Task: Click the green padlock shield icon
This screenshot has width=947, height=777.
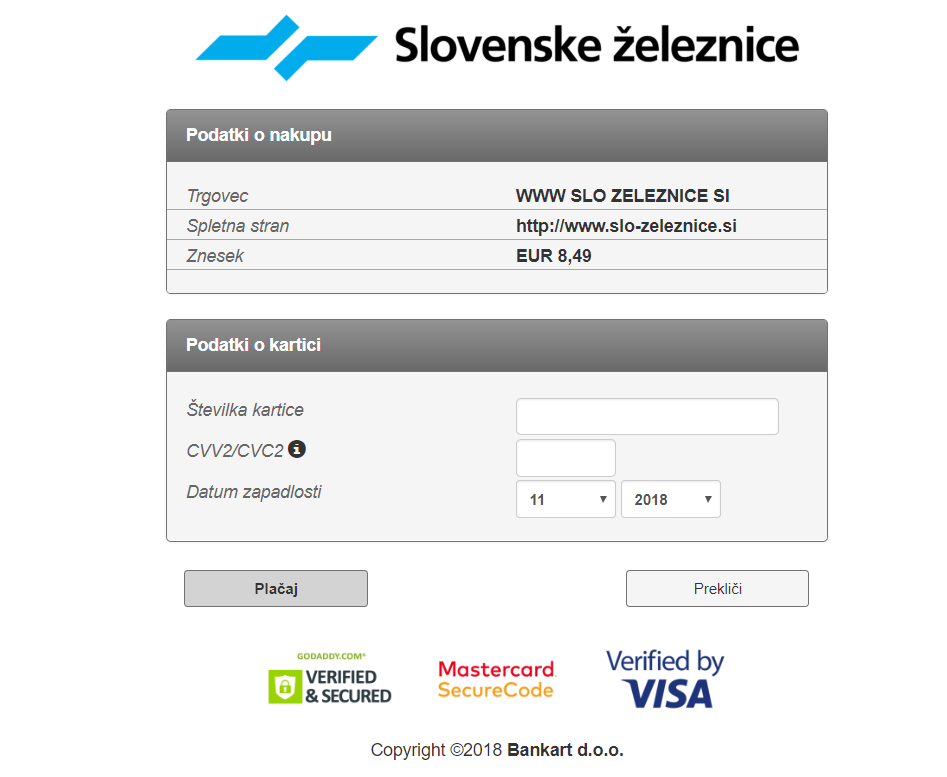Action: click(284, 686)
